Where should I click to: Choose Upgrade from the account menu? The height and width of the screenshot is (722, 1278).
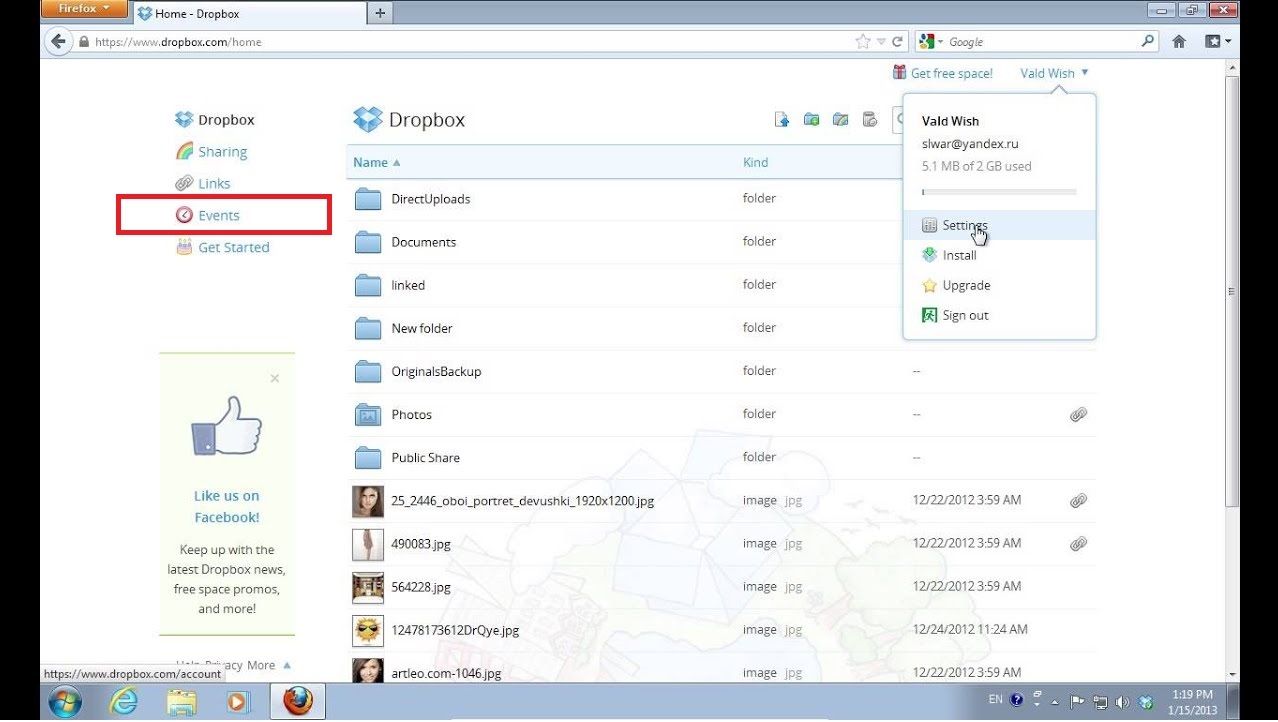(x=999, y=286)
